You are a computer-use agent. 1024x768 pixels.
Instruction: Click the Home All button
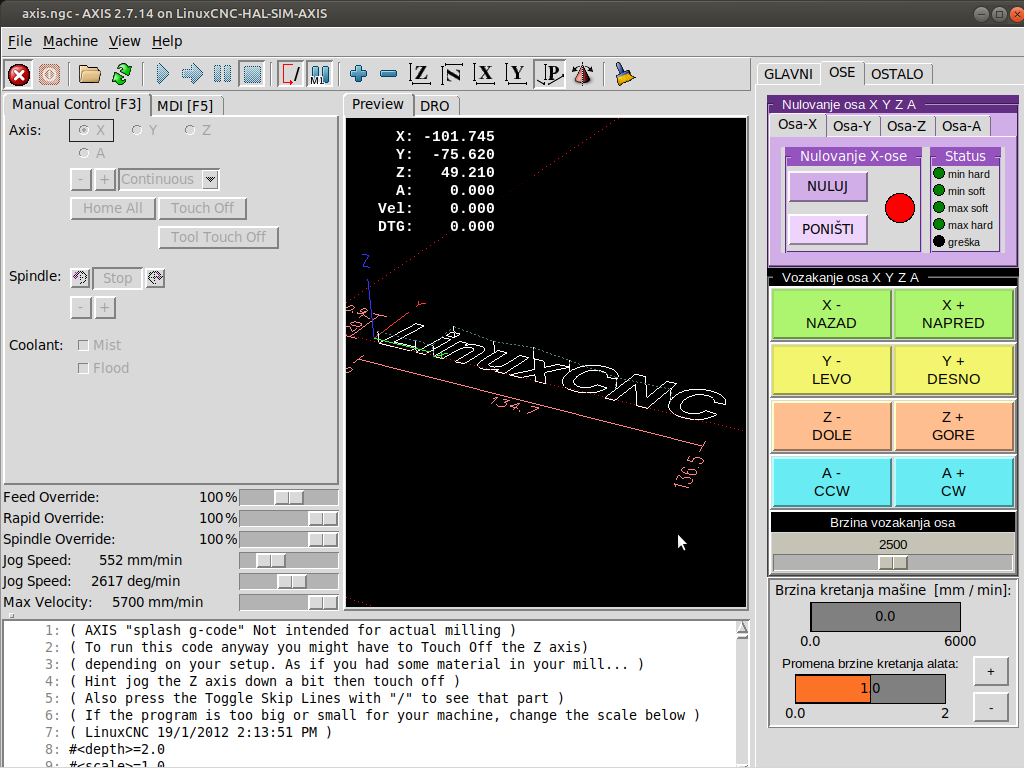click(x=112, y=208)
